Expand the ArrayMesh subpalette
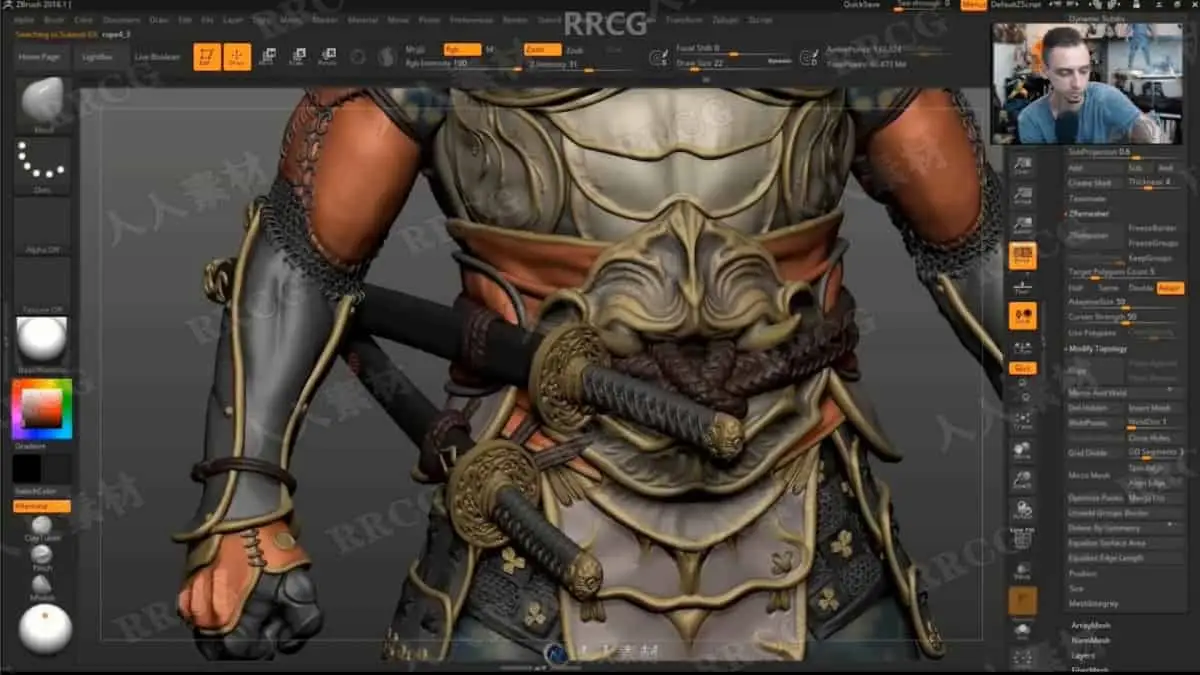The height and width of the screenshot is (675, 1200). pyautogui.click(x=1090, y=625)
